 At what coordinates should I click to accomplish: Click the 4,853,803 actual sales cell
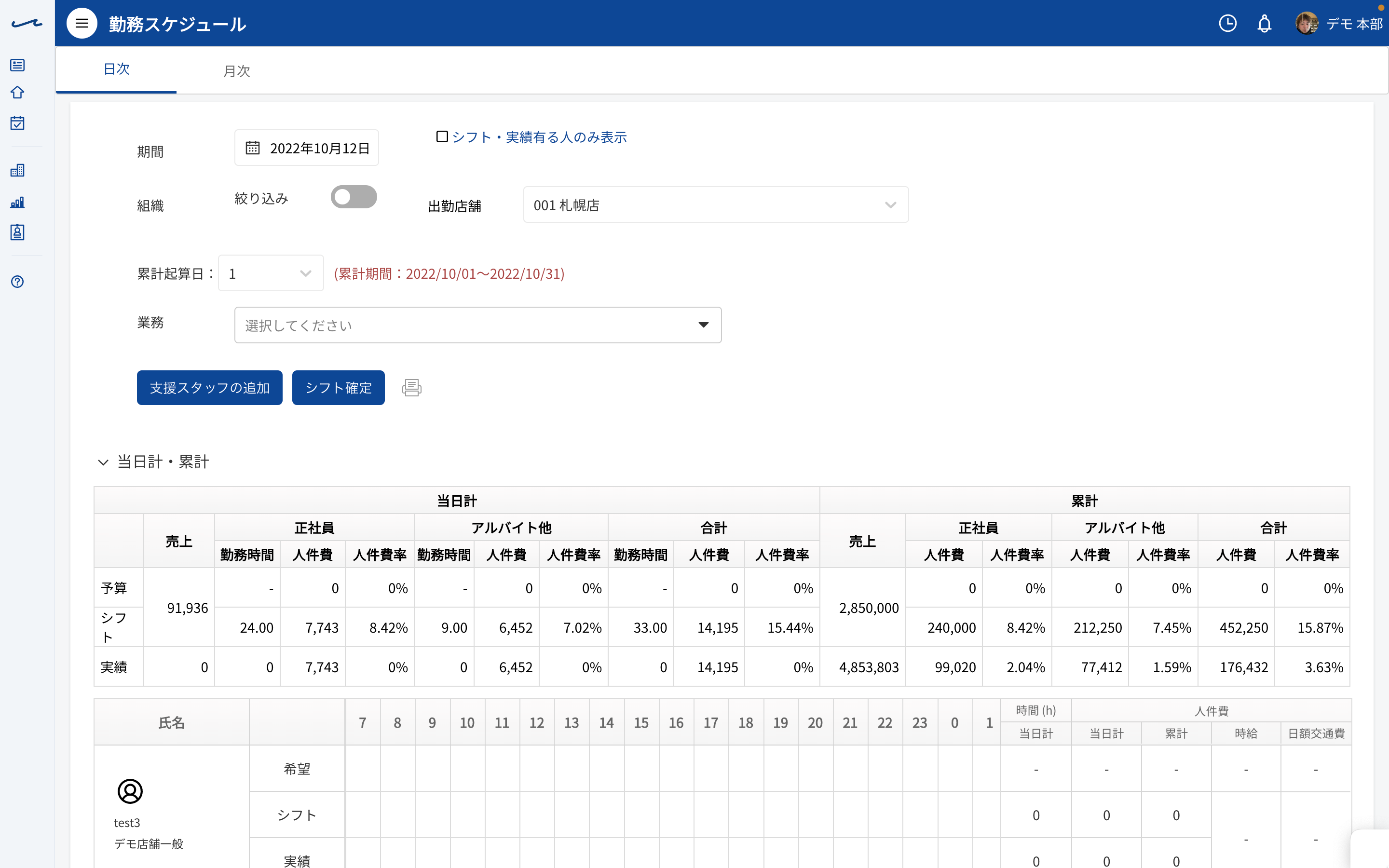pos(863,667)
